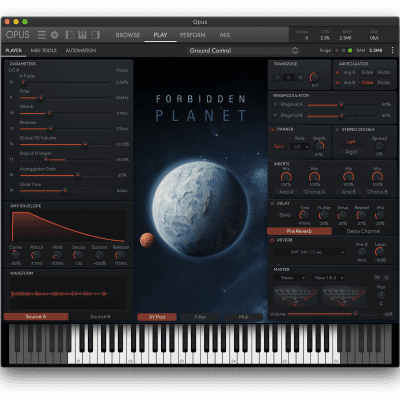Toggle the Reverb power button
Viewport: 400px width, 400px height.
click(x=272, y=240)
